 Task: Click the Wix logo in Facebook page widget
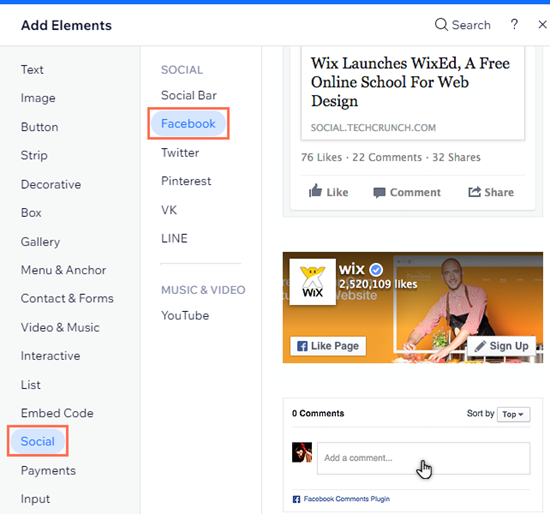(x=313, y=282)
